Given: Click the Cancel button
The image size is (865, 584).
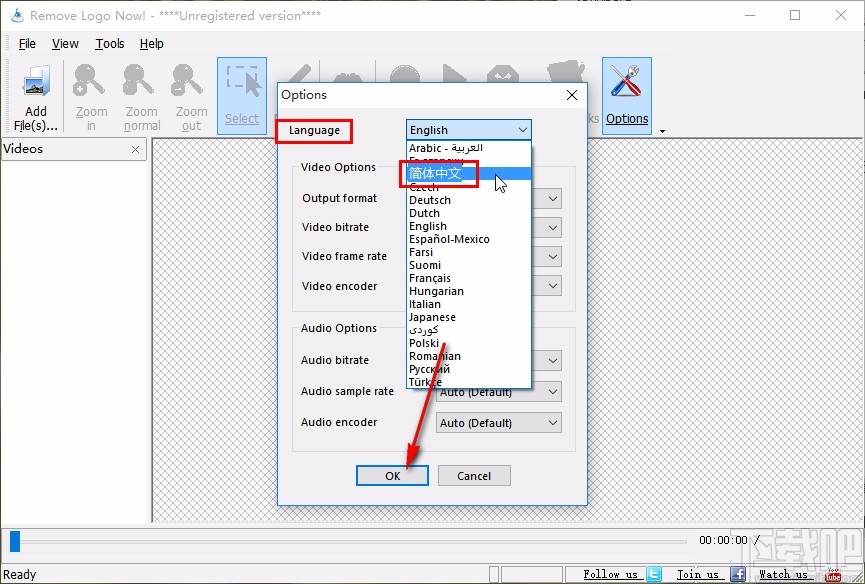Looking at the screenshot, I should [474, 475].
